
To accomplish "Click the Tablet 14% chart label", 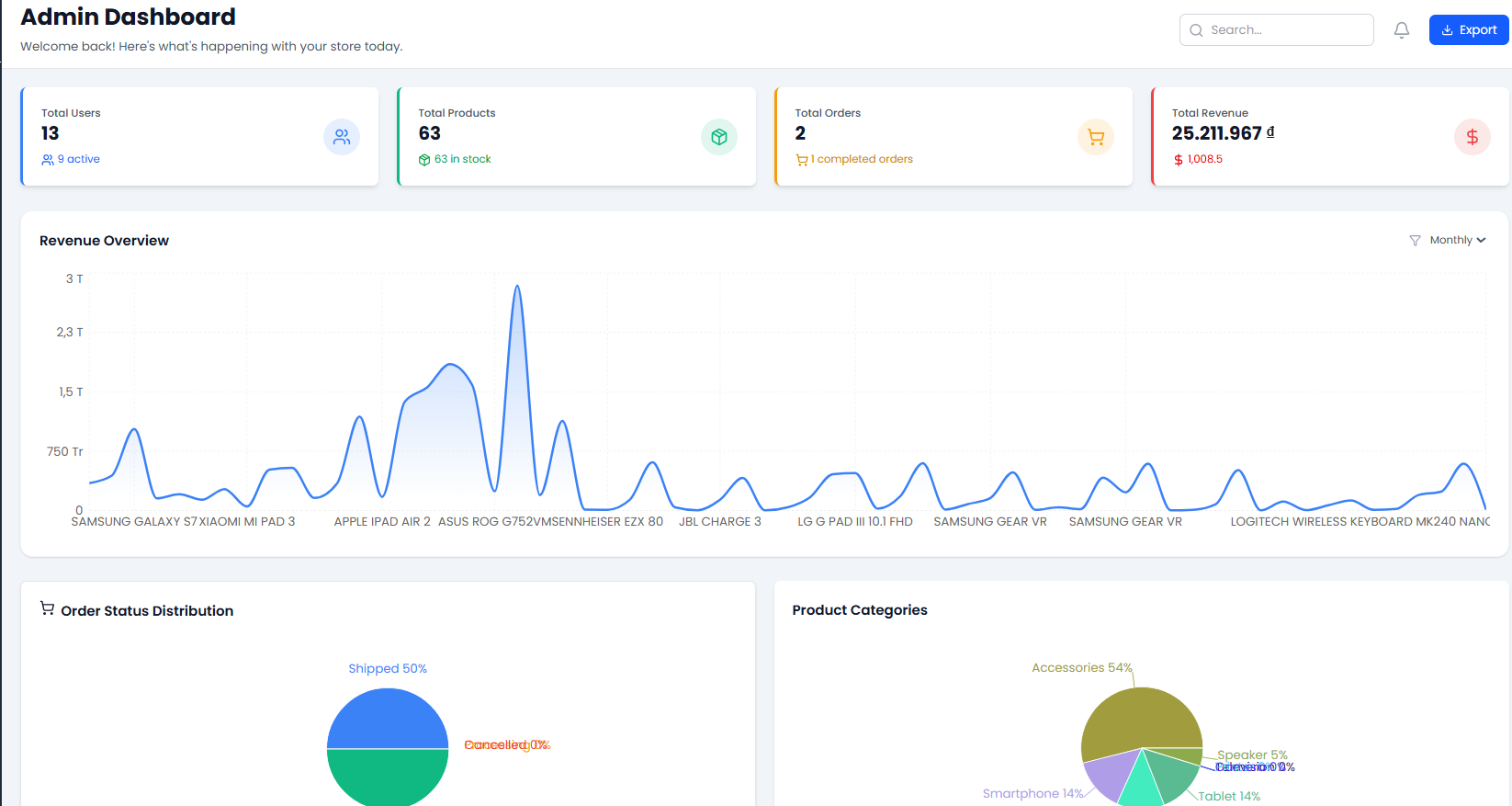I will [1229, 796].
